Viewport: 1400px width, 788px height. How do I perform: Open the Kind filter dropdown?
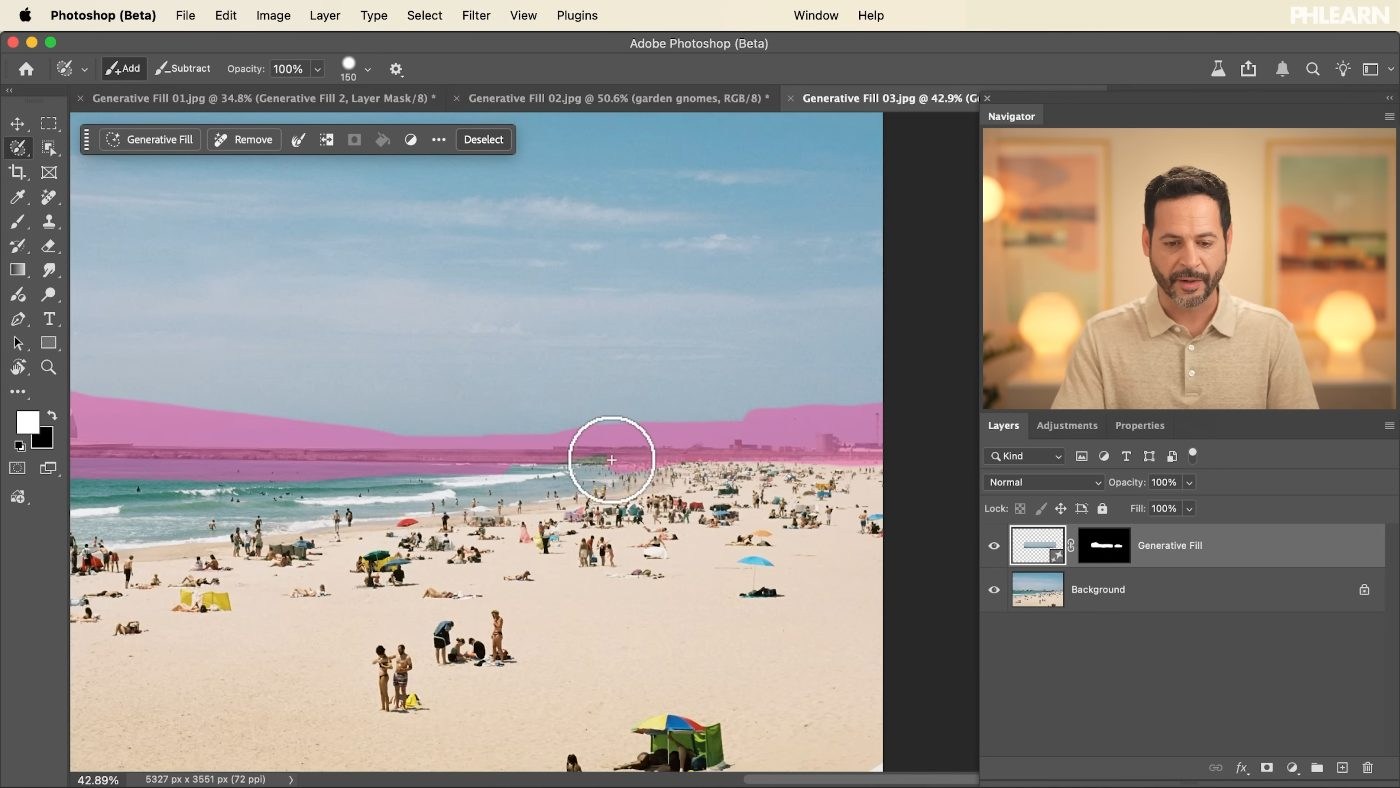tap(1026, 456)
